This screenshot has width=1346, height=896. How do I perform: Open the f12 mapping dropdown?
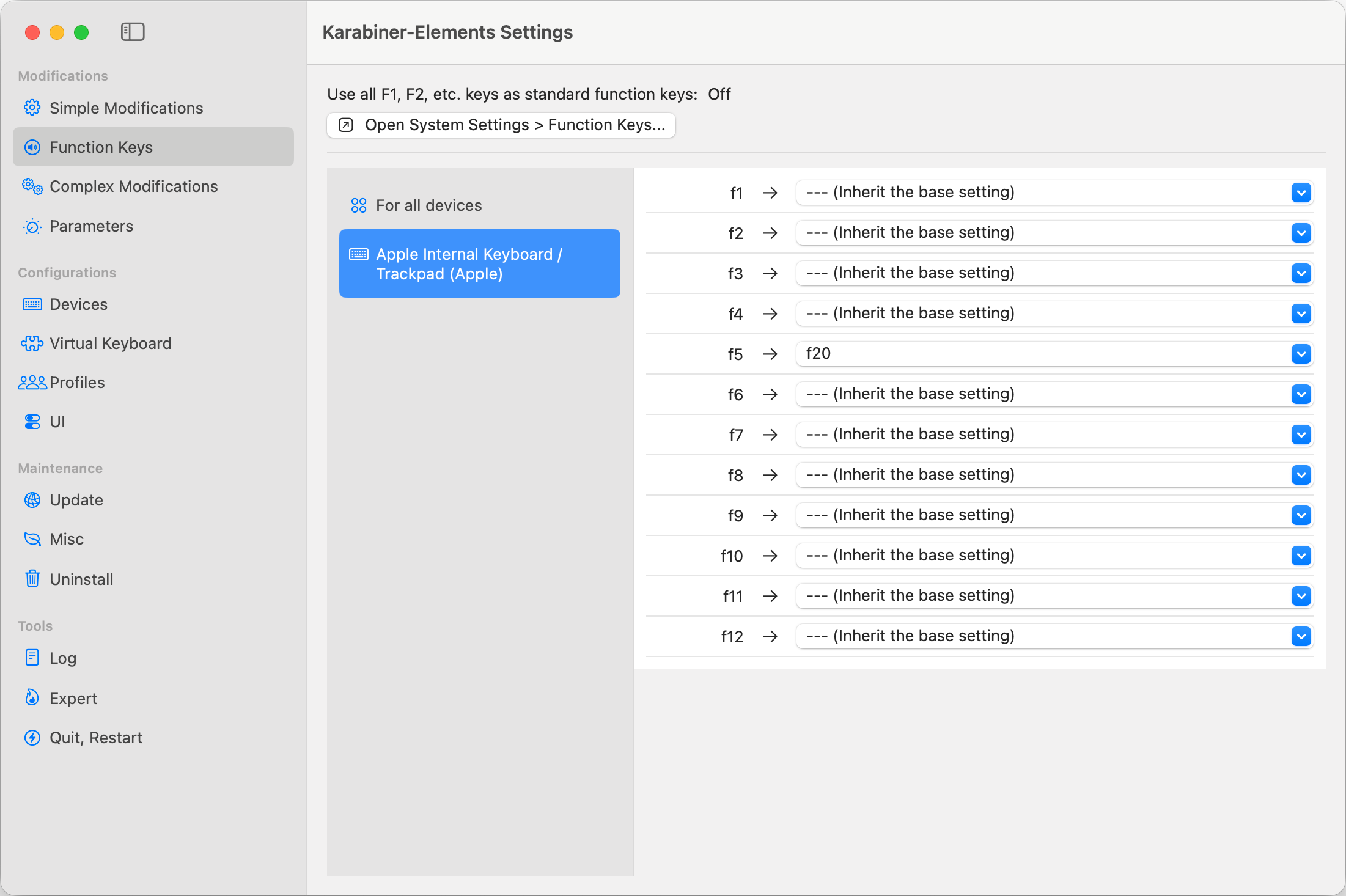pyautogui.click(x=1055, y=636)
